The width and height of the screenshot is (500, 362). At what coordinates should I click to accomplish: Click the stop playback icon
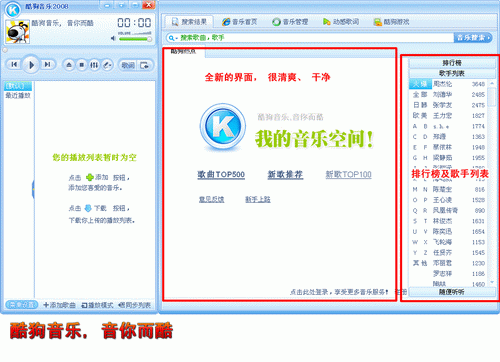(x=82, y=65)
